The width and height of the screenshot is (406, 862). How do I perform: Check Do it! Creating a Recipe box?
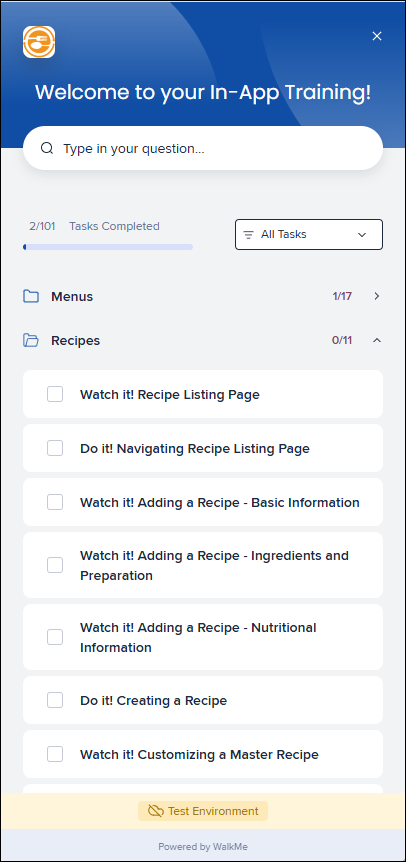point(55,700)
